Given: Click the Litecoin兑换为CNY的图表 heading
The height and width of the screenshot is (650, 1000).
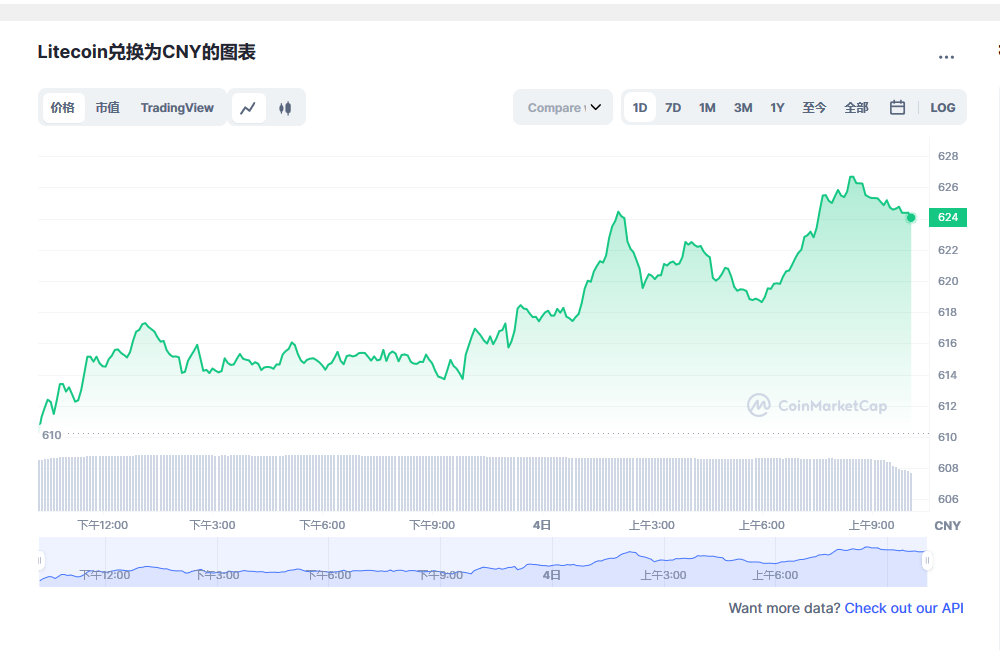Looking at the screenshot, I should (147, 52).
